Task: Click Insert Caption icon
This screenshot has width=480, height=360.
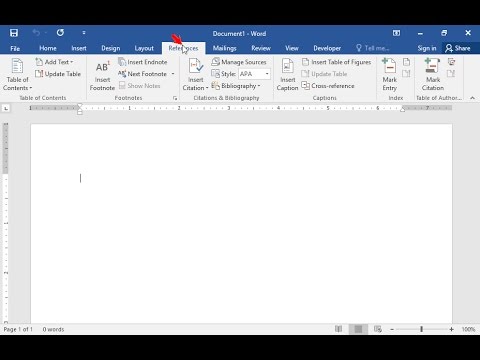Action: point(287,75)
